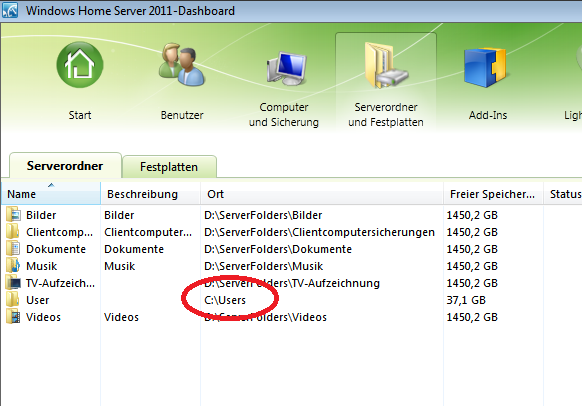This screenshot has height=406, width=582.
Task: Click the 37,1 GB free space value
Action: click(466, 300)
